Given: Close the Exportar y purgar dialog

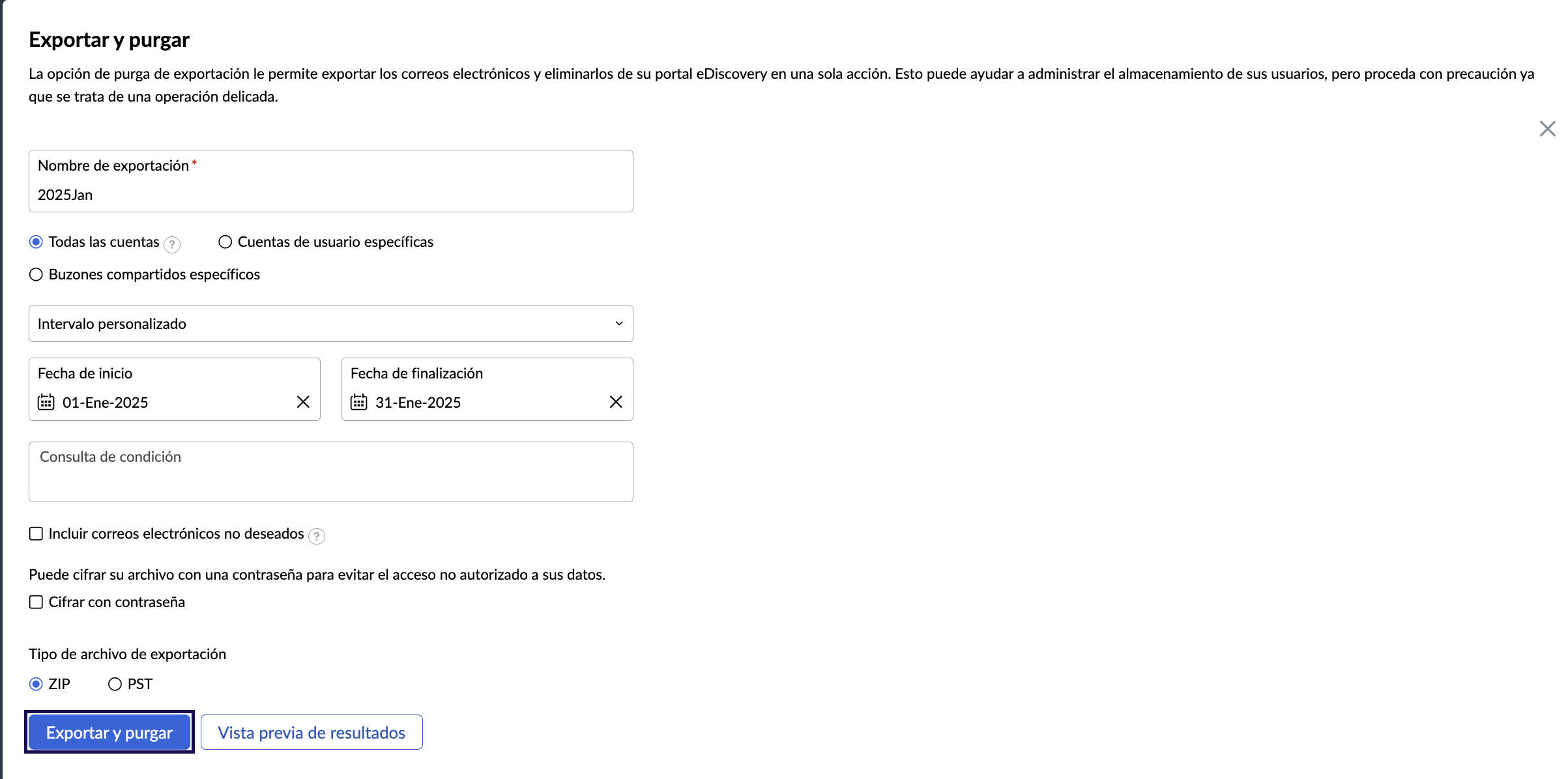Looking at the screenshot, I should [1547, 128].
